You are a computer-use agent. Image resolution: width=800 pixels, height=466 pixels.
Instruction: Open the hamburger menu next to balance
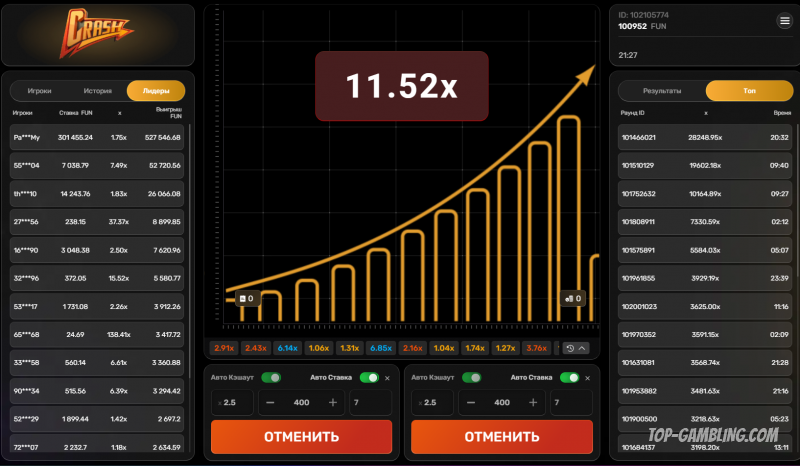click(x=784, y=21)
